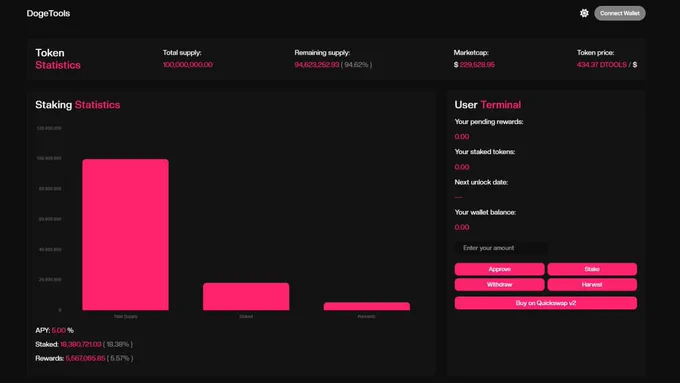Click the DogeTools logo

click(48, 13)
